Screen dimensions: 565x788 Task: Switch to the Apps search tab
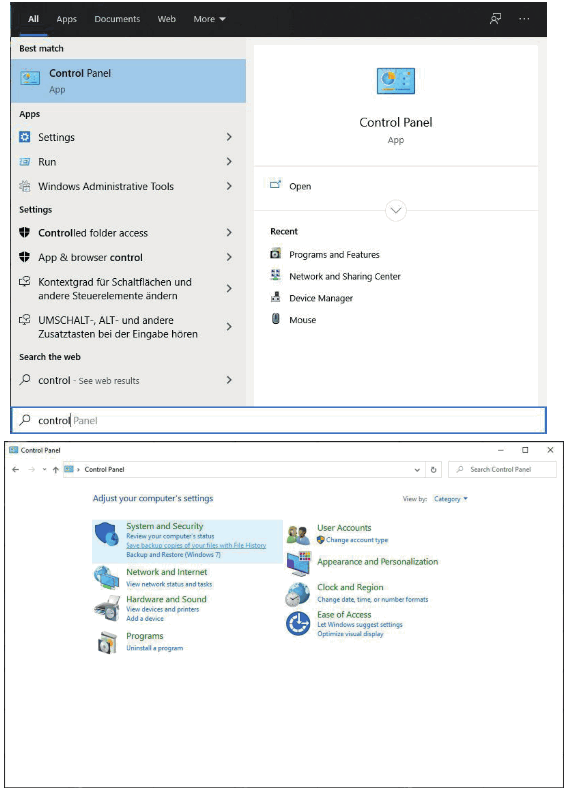pyautogui.click(x=66, y=19)
